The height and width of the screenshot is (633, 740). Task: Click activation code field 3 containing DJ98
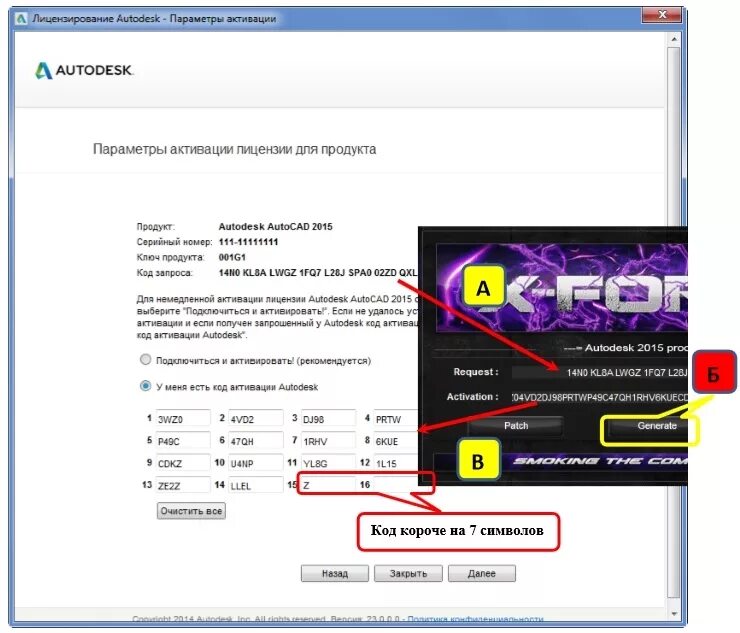[x=328, y=419]
